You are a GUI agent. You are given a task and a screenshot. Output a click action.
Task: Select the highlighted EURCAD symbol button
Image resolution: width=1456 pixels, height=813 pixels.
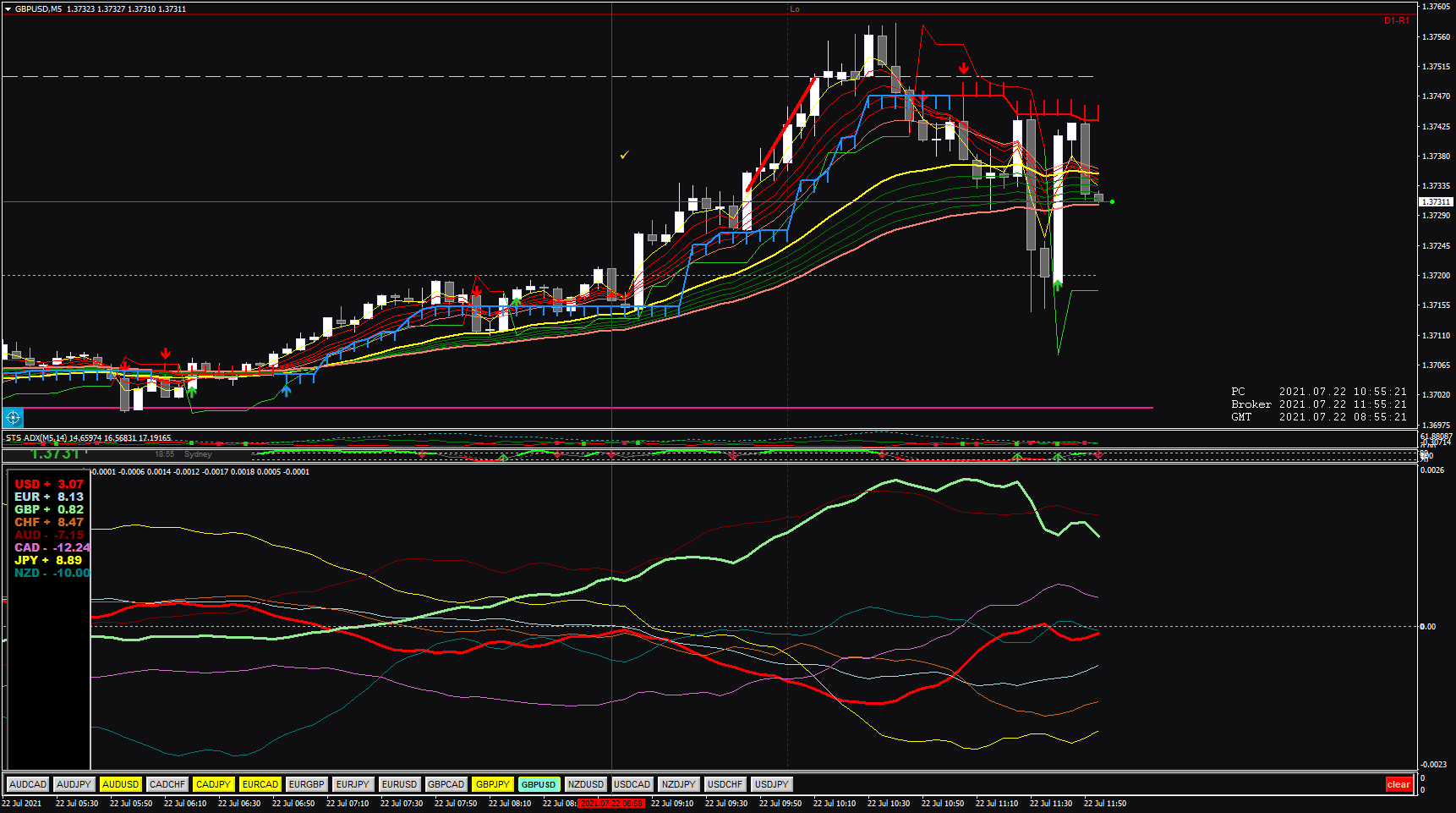[x=260, y=784]
